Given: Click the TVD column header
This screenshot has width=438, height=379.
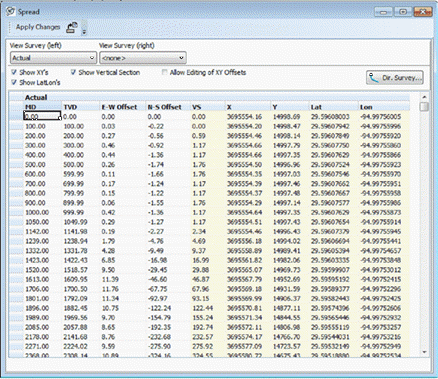Looking at the screenshot, I should pyautogui.click(x=81, y=107).
